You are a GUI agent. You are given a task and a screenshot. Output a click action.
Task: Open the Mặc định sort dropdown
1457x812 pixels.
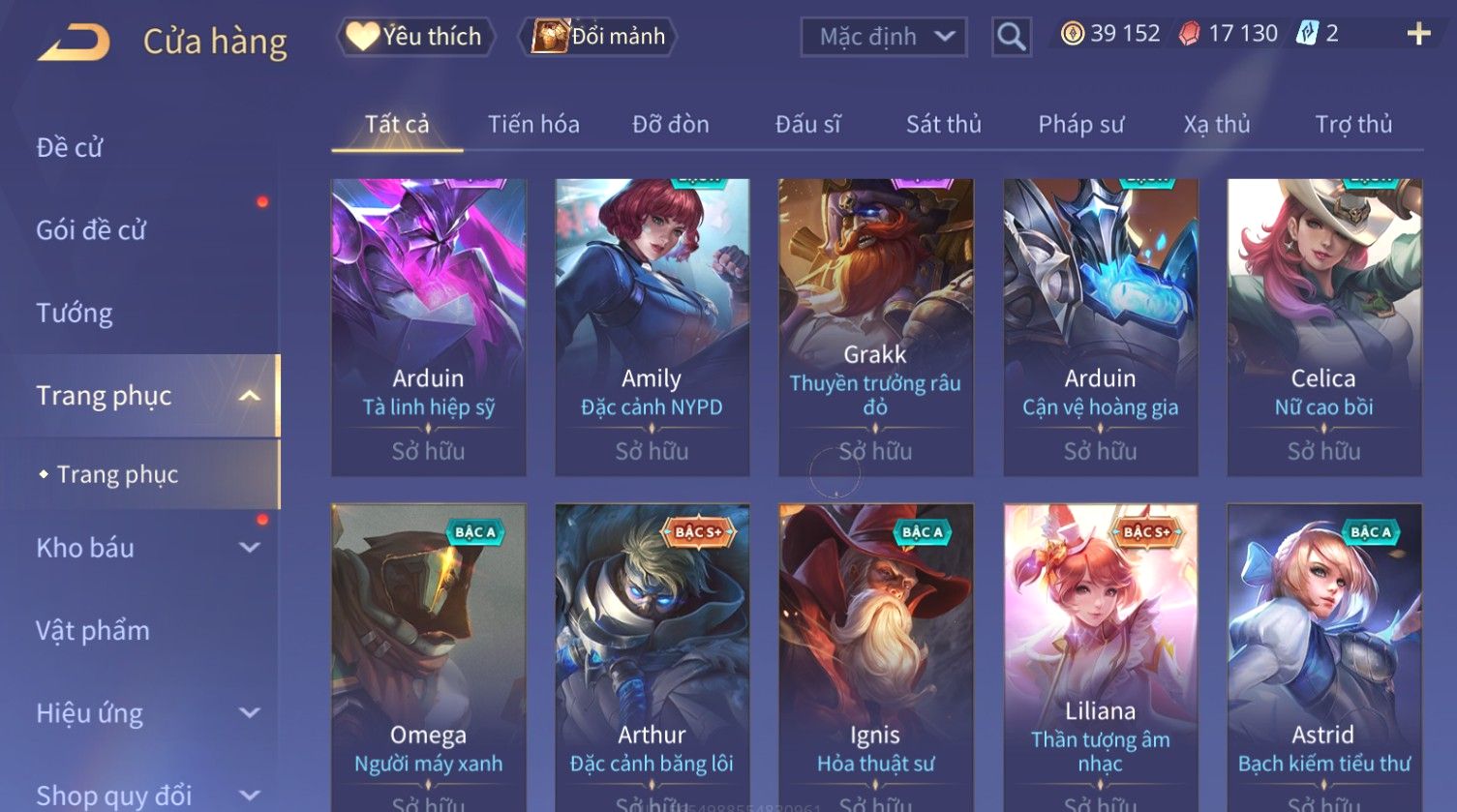883,38
